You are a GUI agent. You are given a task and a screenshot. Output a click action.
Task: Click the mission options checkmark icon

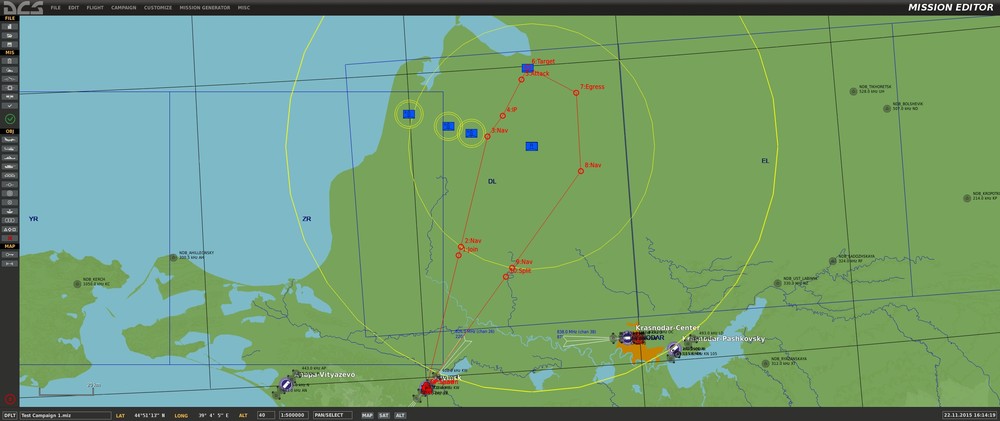click(x=10, y=105)
